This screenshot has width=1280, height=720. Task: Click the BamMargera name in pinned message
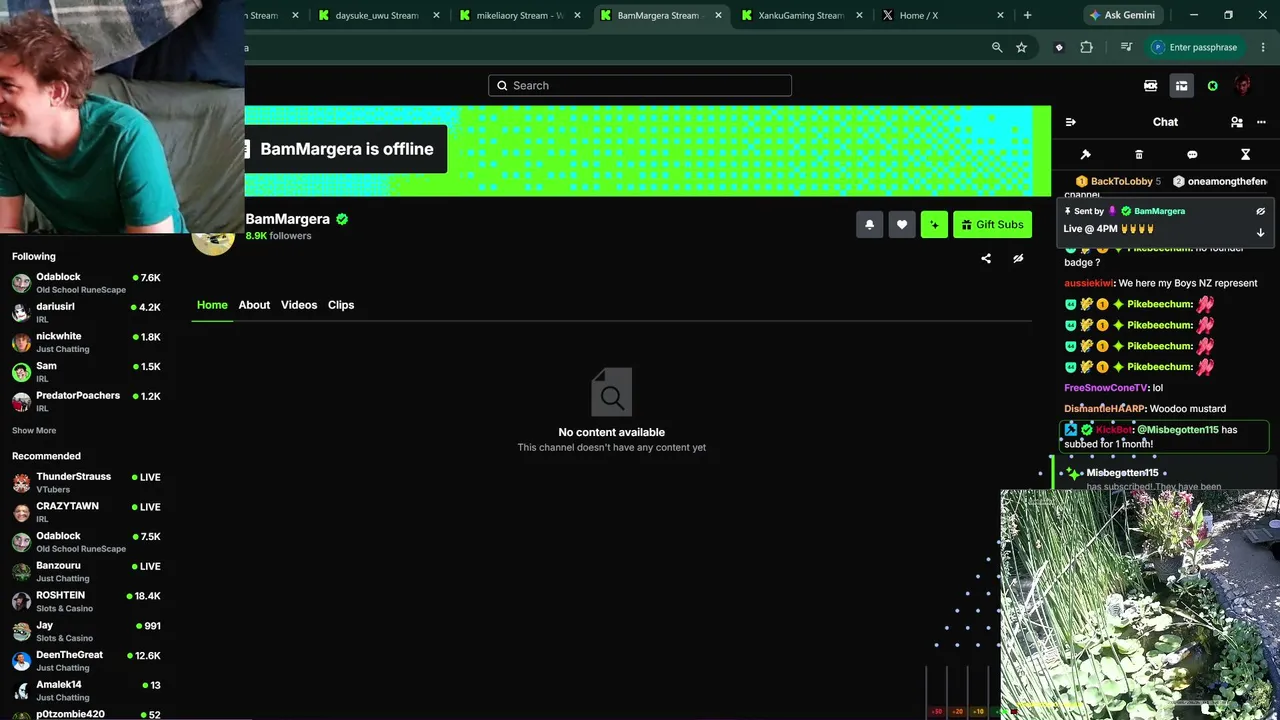pyautogui.click(x=1159, y=211)
